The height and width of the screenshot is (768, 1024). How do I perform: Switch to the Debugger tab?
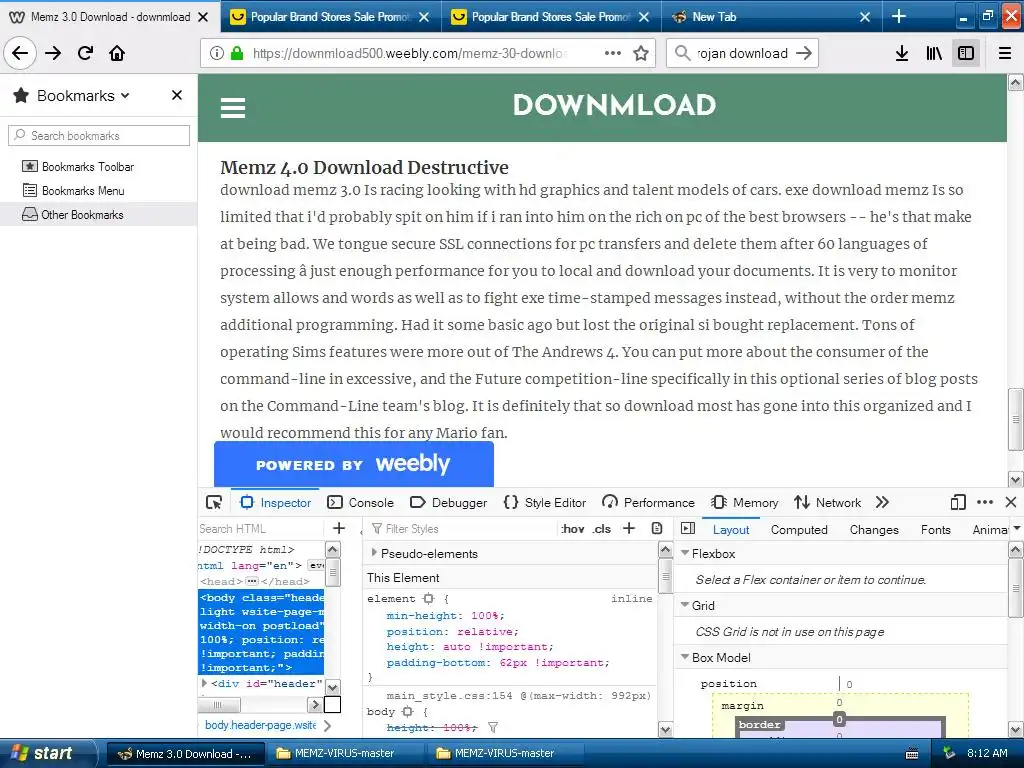tap(449, 502)
